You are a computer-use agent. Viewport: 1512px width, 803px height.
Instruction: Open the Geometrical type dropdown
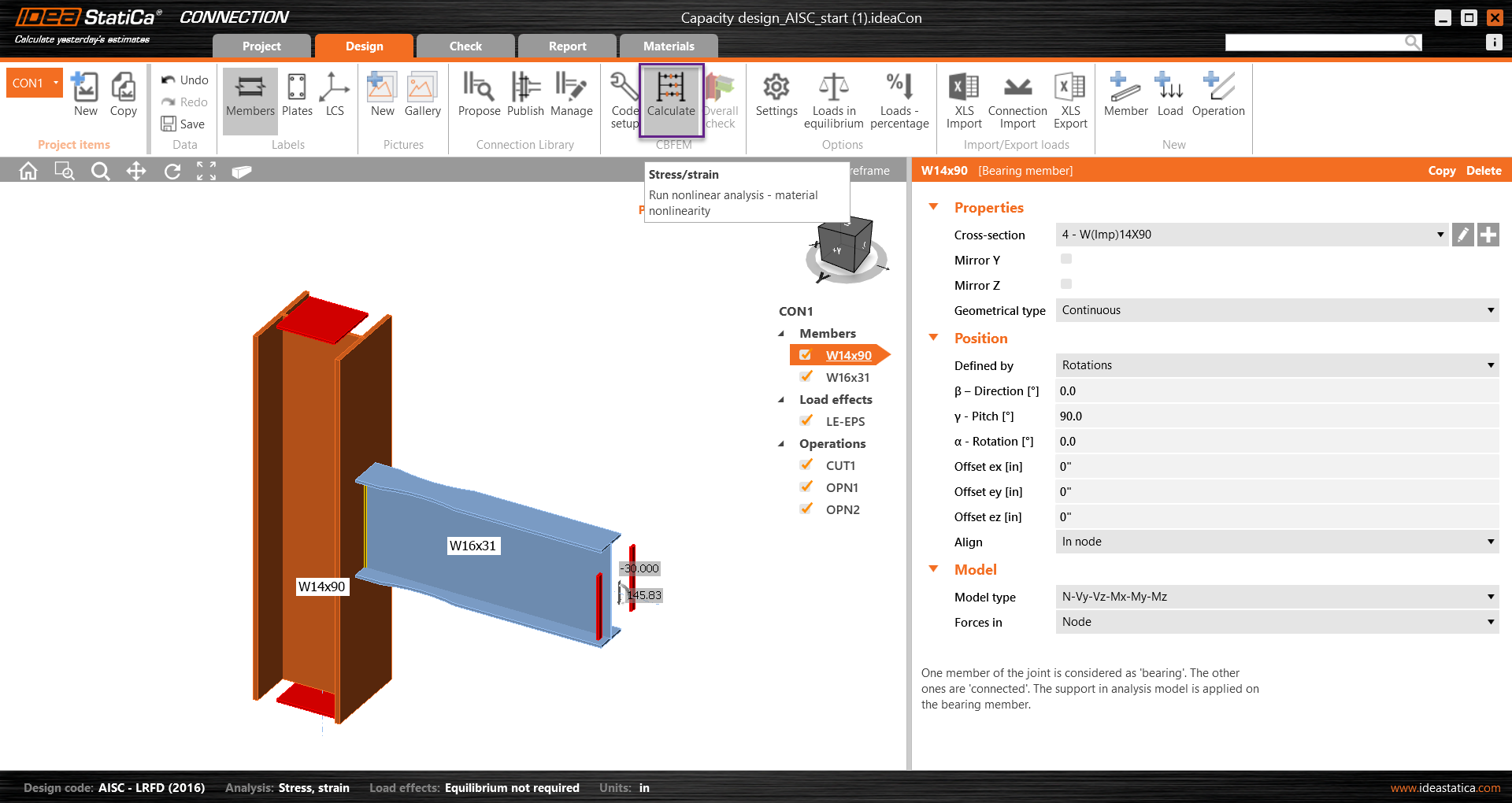point(1491,309)
